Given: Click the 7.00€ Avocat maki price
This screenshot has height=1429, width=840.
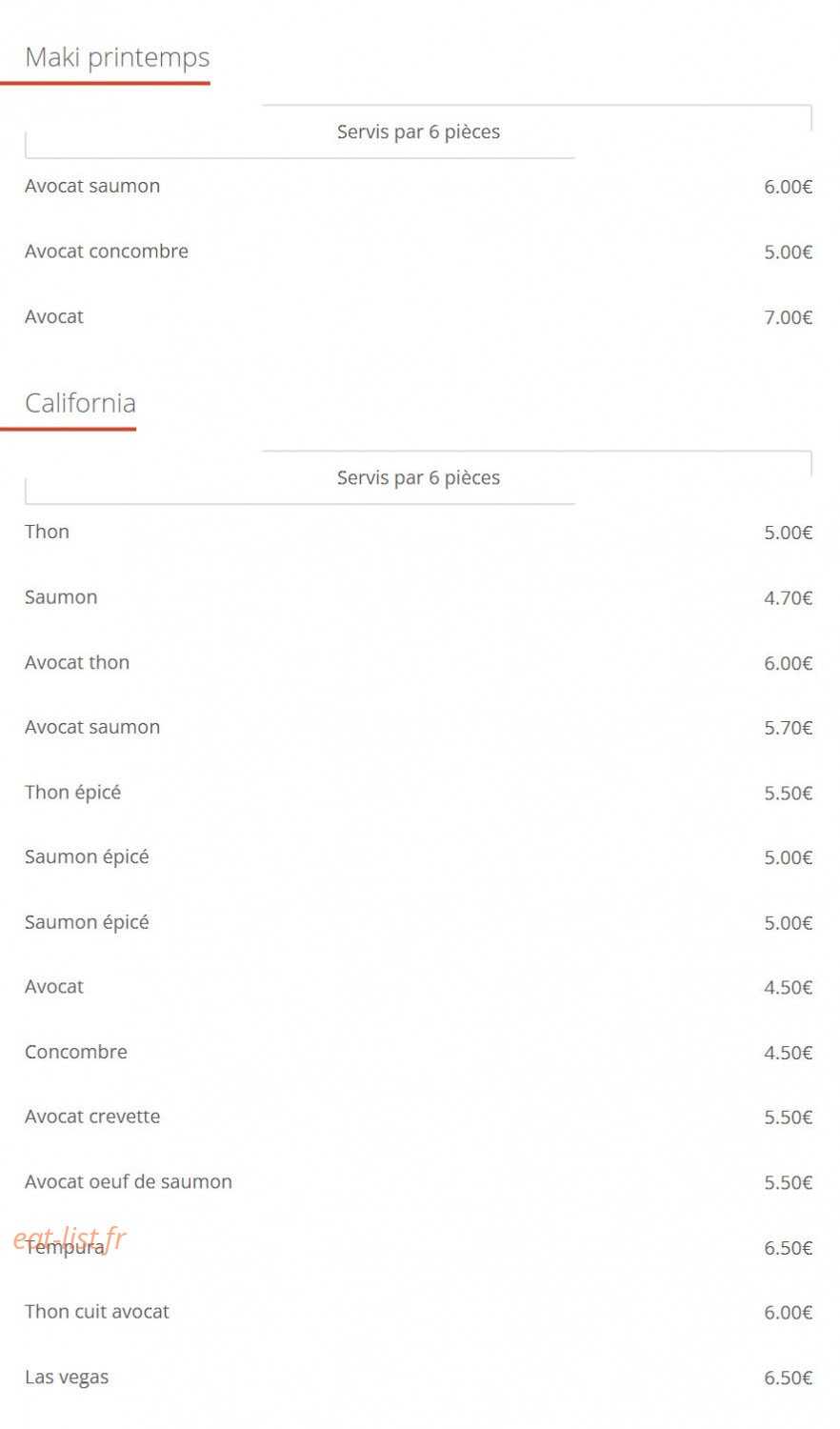Looking at the screenshot, I should (788, 317).
